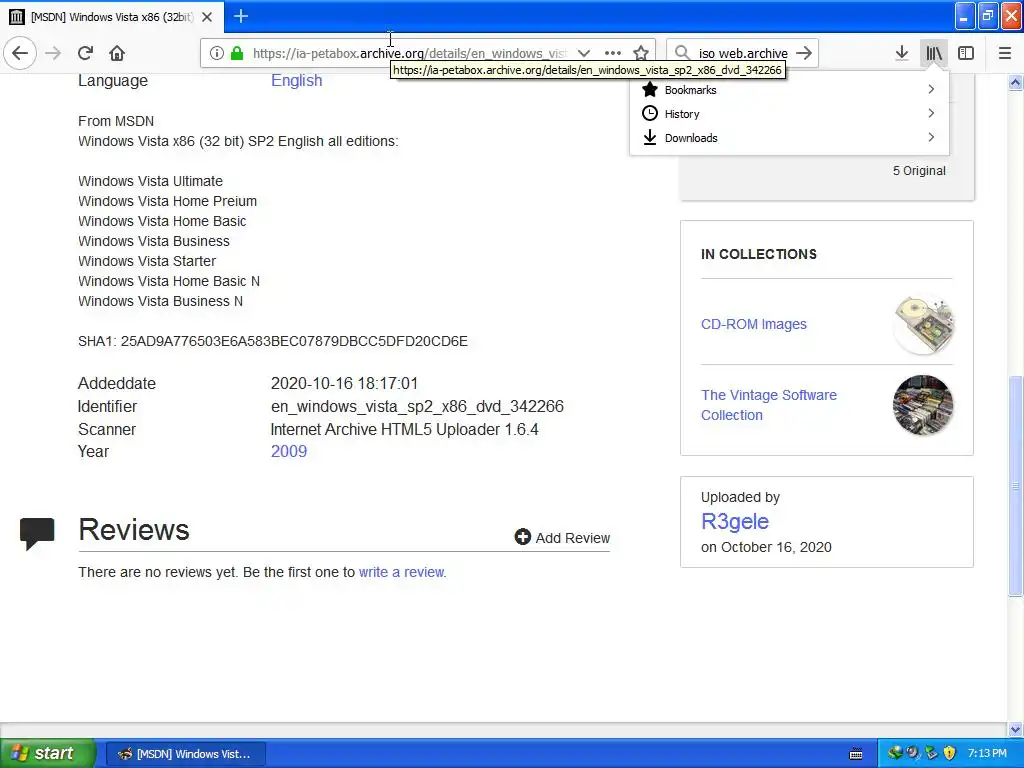The image size is (1024, 768).
Task: Open The Vintage Software Collection link
Action: point(769,405)
